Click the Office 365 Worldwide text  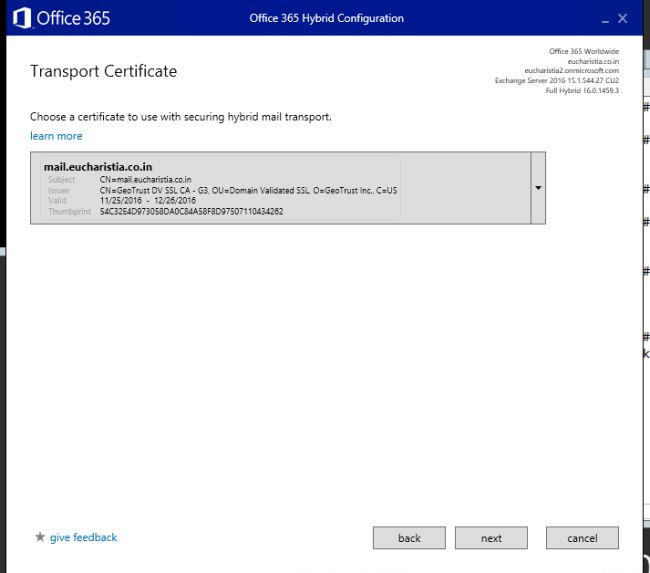pos(584,51)
